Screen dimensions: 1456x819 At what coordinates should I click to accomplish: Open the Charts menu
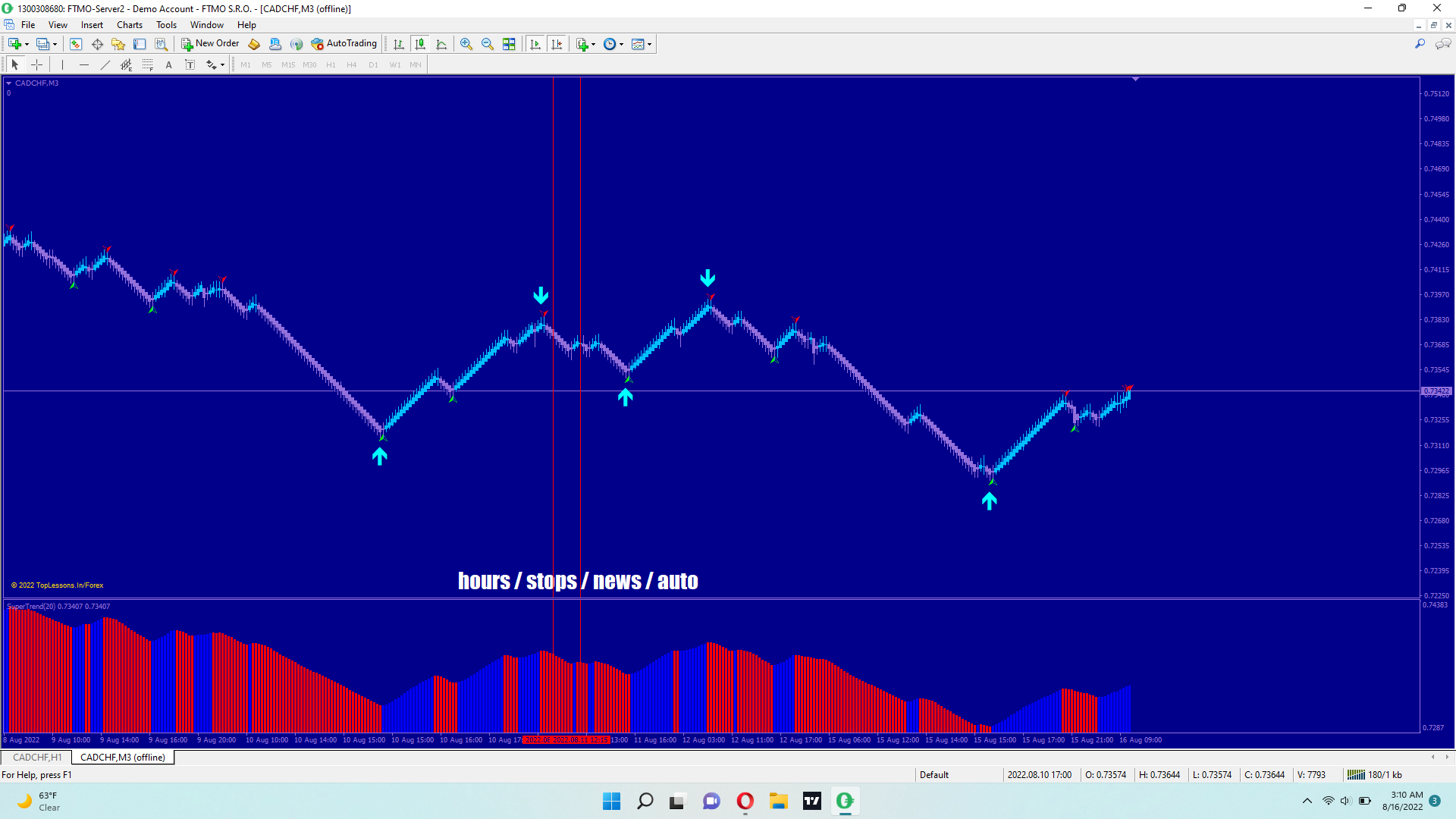click(129, 25)
